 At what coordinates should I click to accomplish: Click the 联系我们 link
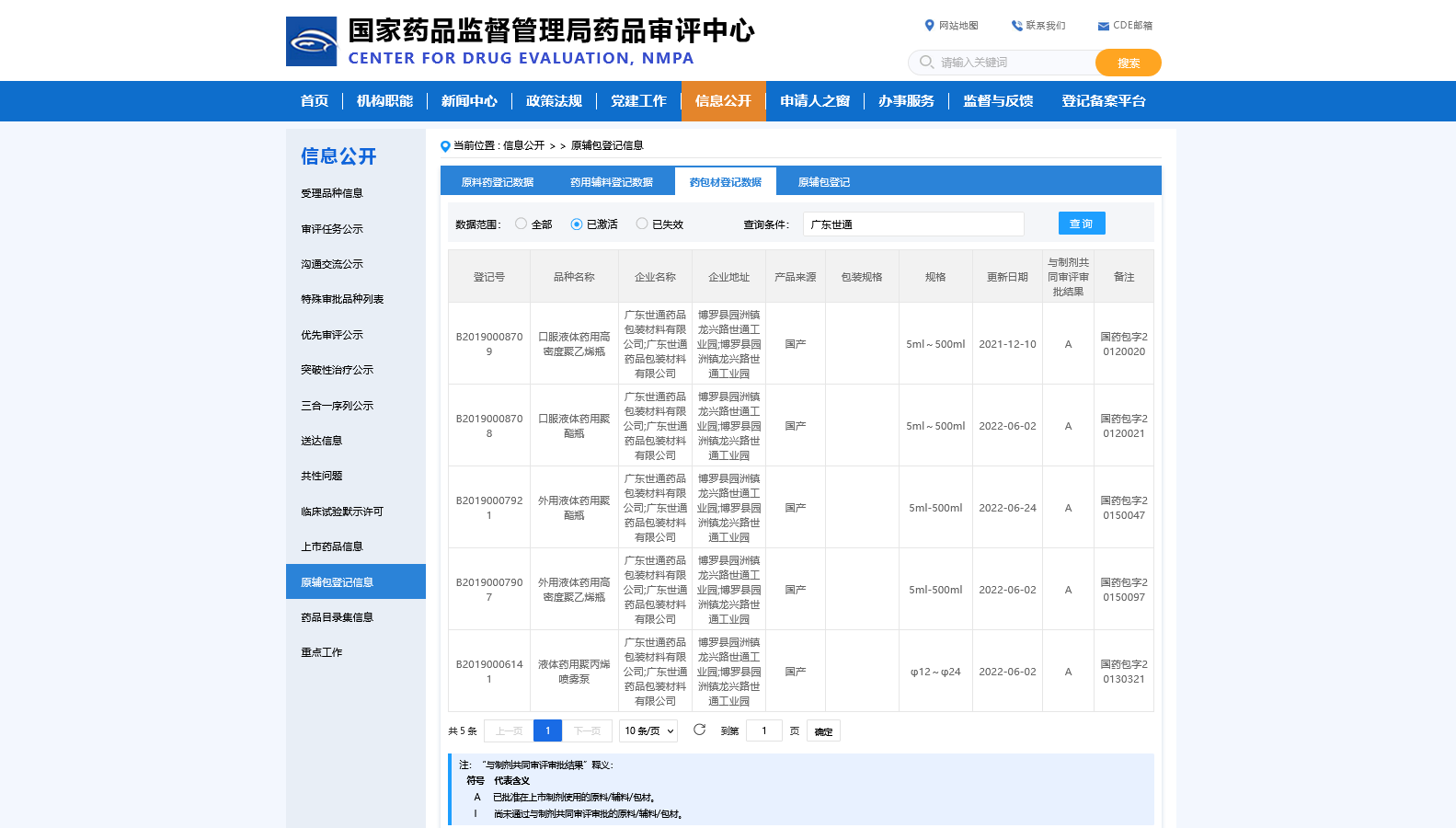(1046, 26)
